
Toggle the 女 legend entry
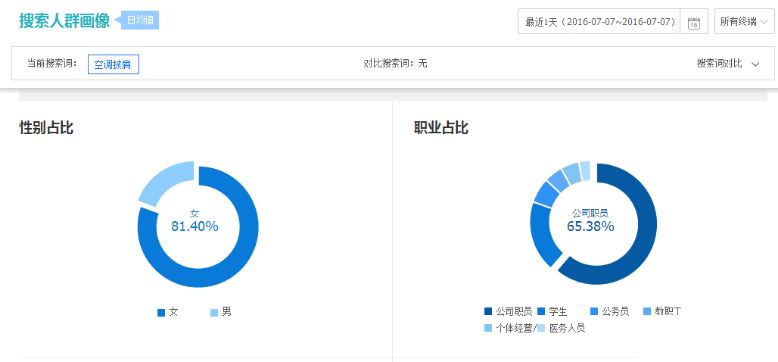[168, 312]
